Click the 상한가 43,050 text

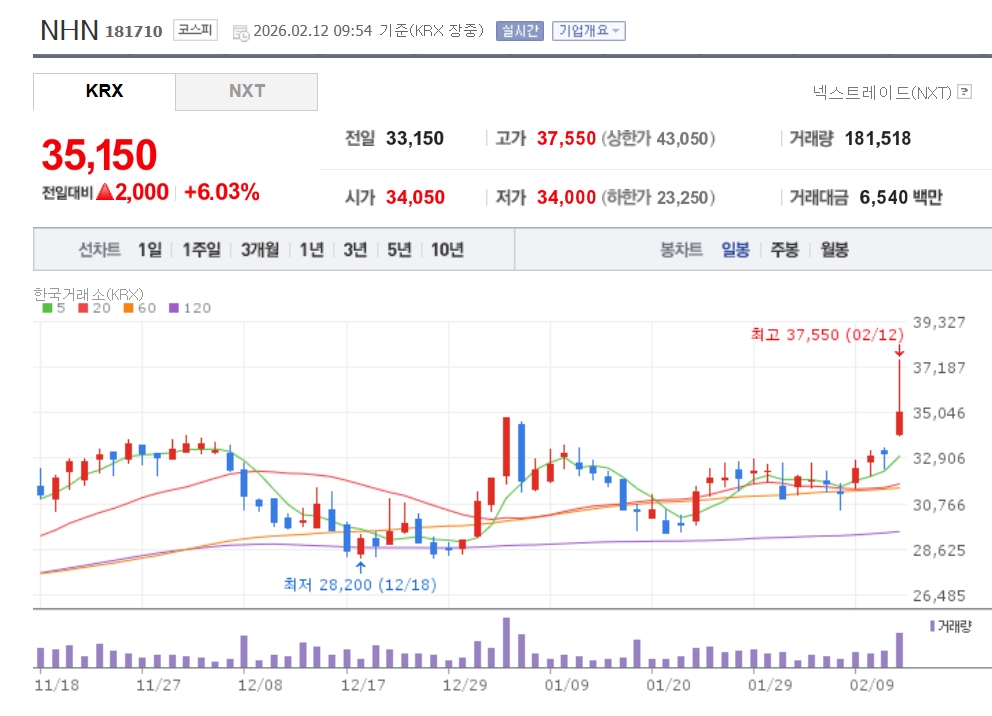(658, 139)
